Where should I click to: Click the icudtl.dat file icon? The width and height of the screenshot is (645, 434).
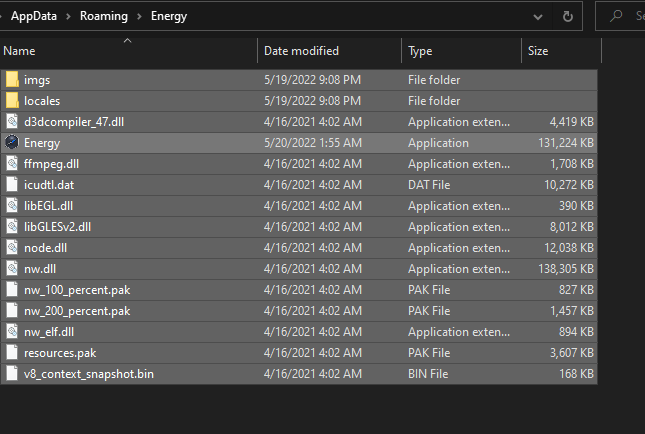pyautogui.click(x=12, y=185)
